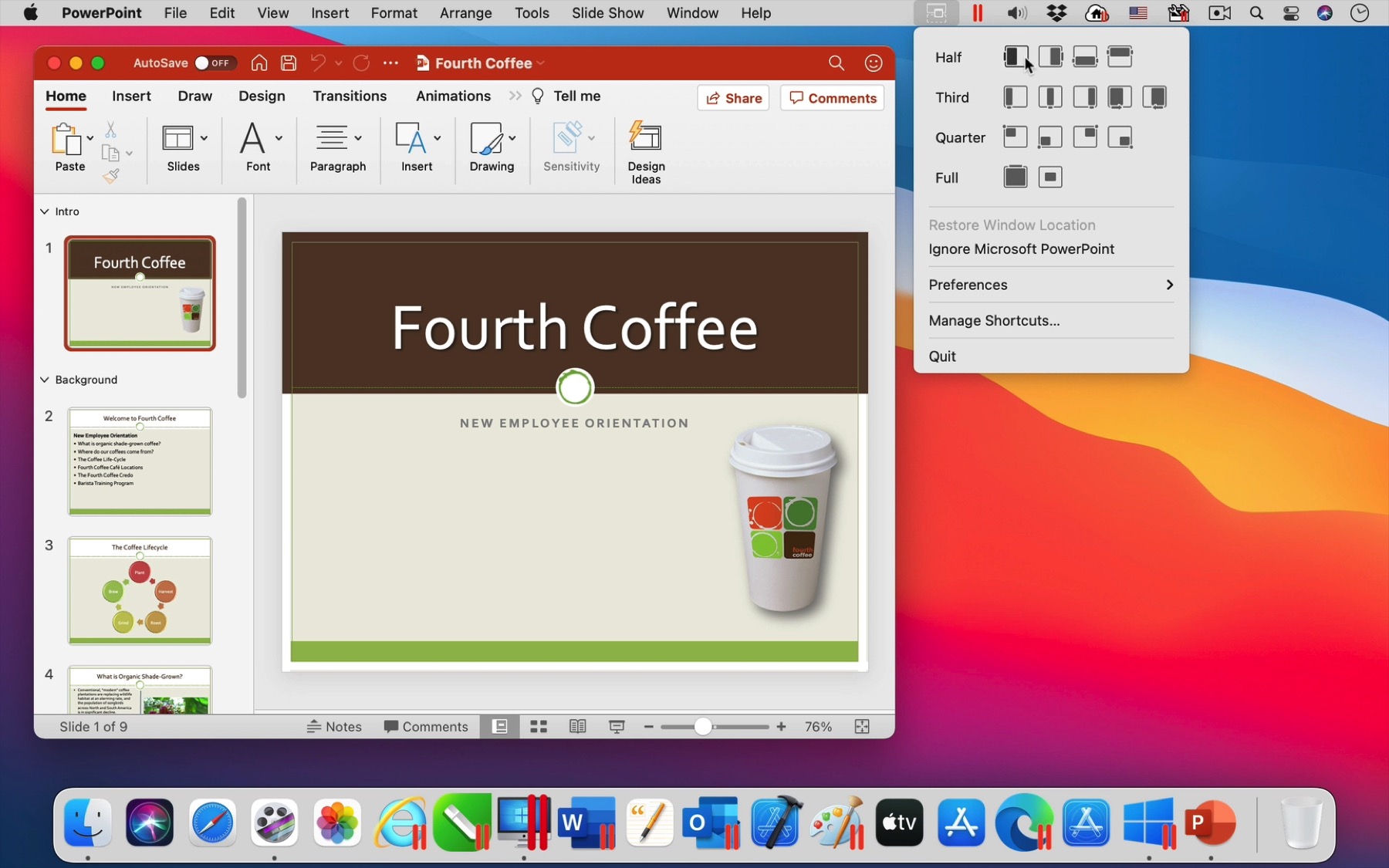Collapse the Background section in slide panel
The height and width of the screenshot is (868, 1389).
[45, 380]
